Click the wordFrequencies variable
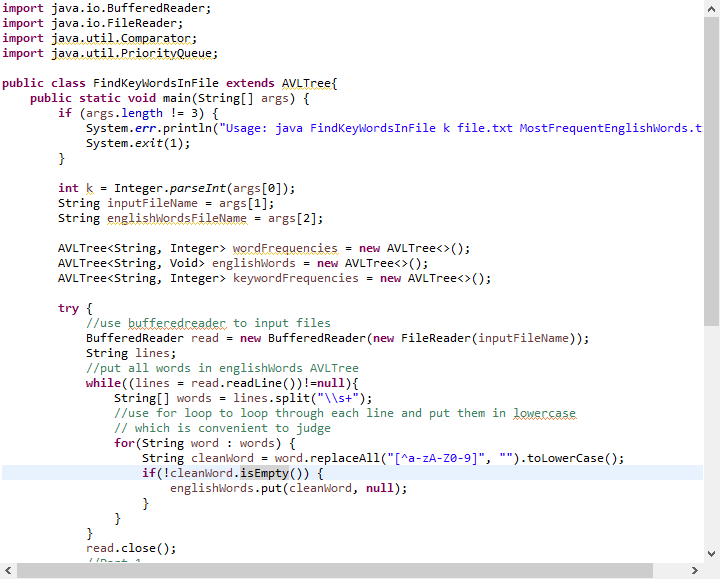The width and height of the screenshot is (720, 579). click(285, 248)
